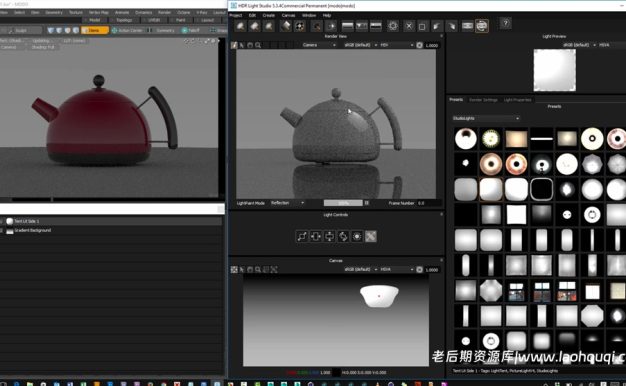Open the Window menu in HDR Light Studio
The image size is (626, 386).
309,15
